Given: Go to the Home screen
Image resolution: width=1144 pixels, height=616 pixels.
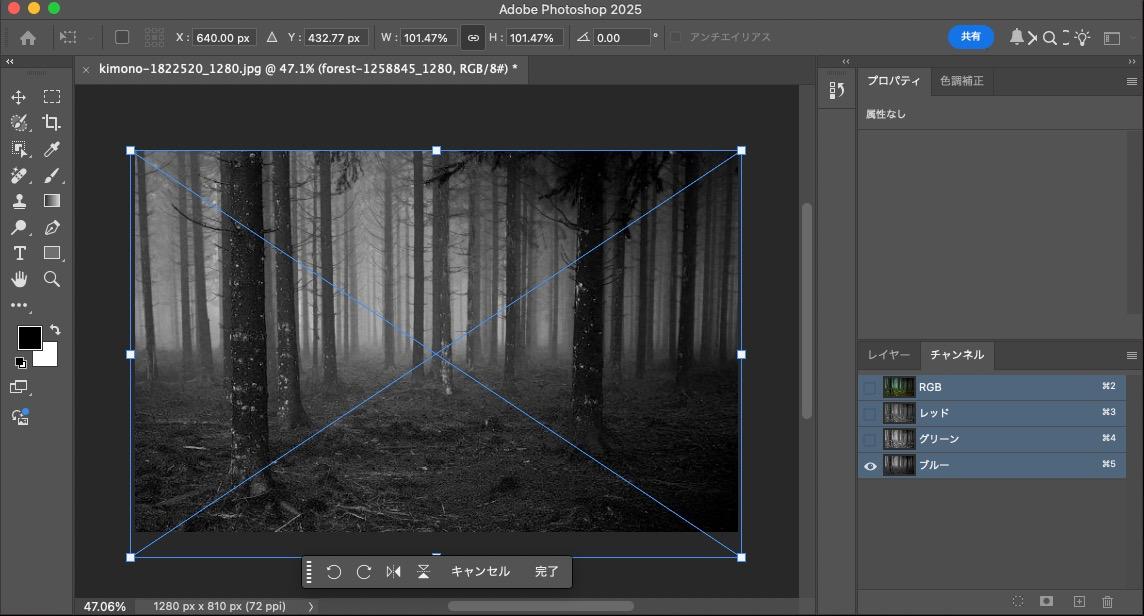Looking at the screenshot, I should click(28, 38).
